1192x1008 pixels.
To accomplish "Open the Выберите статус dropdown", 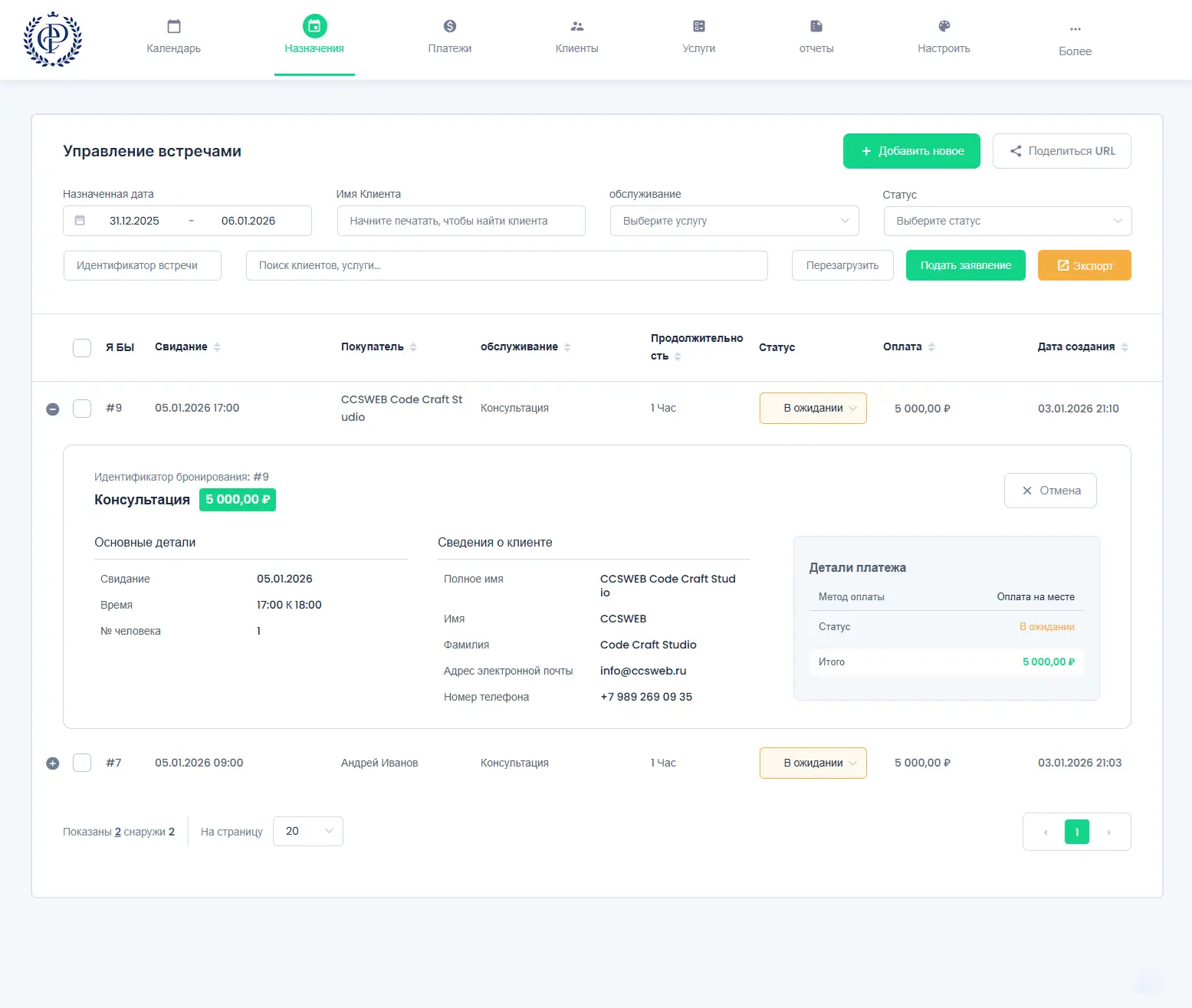I will point(1008,221).
